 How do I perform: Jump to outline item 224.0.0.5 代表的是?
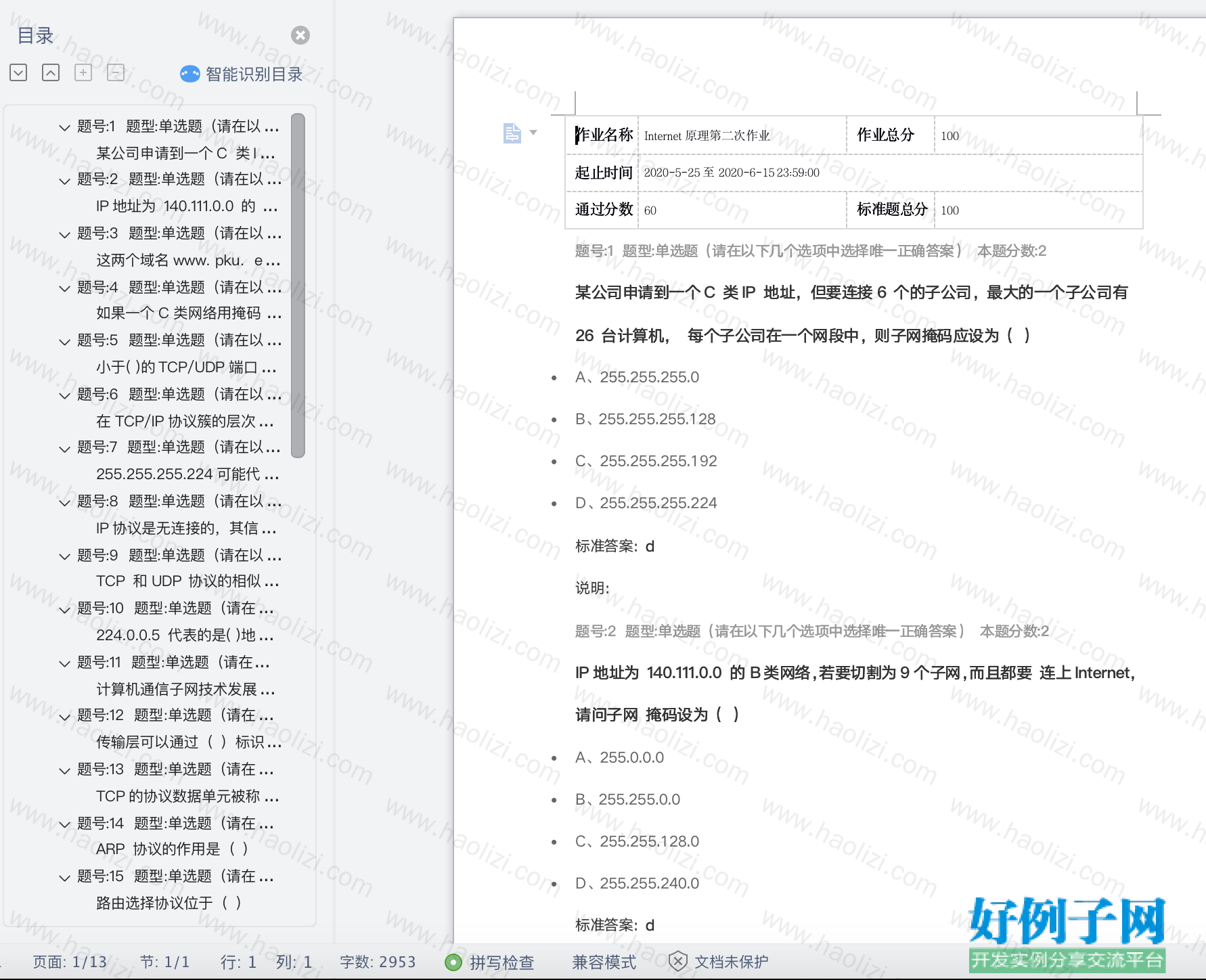coord(185,636)
